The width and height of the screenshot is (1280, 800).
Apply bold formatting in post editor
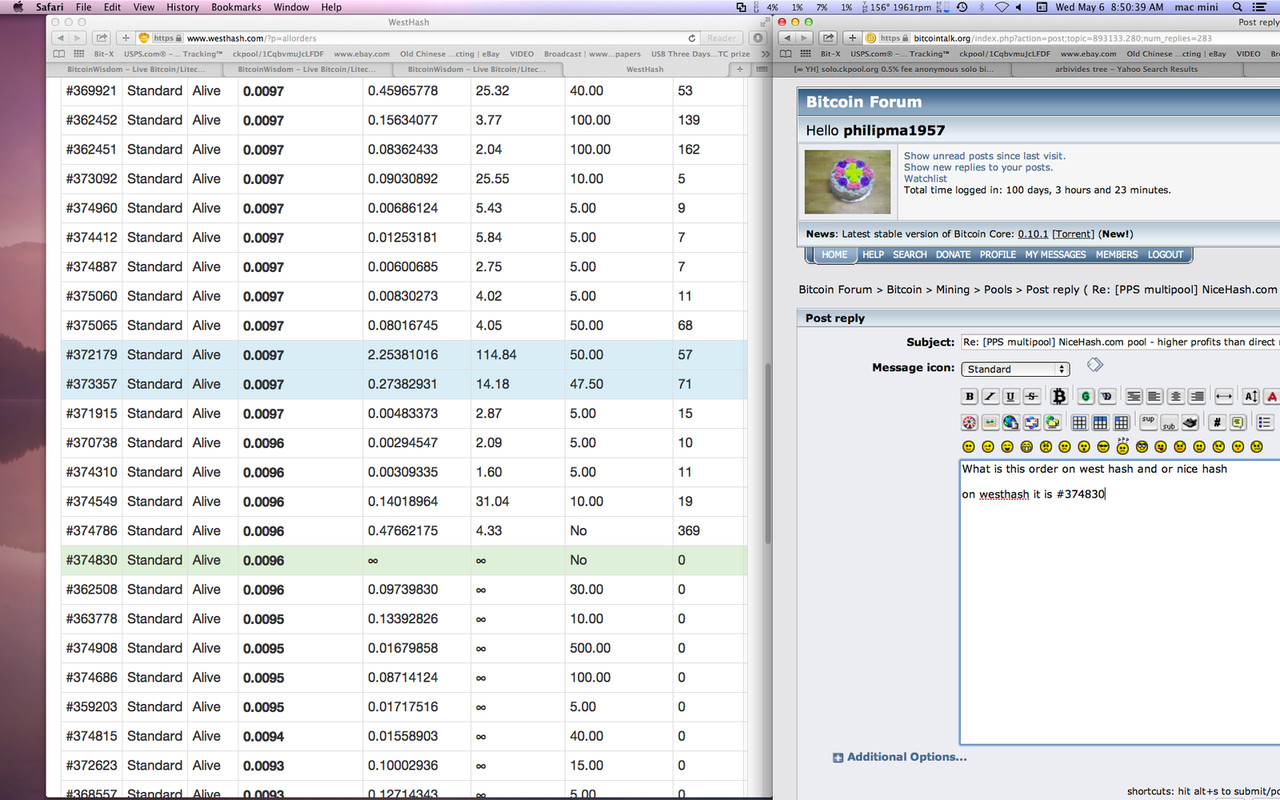pos(969,396)
